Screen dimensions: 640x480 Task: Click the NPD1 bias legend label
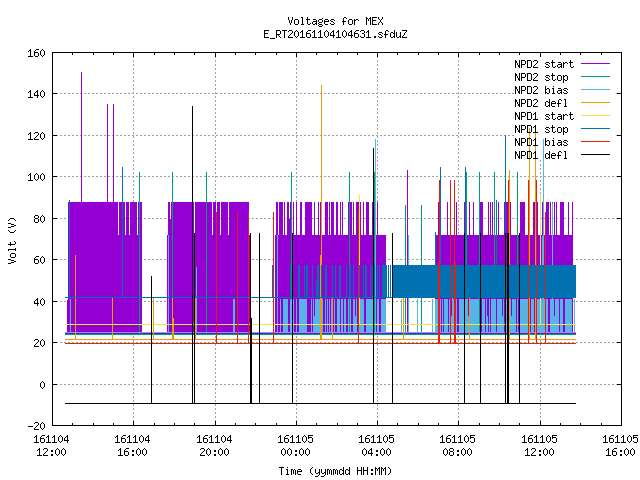pos(541,142)
